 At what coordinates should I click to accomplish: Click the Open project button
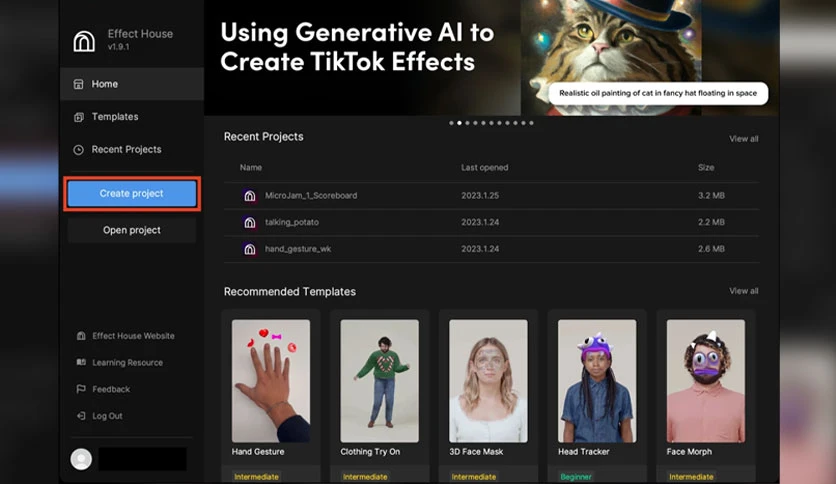[x=132, y=230]
